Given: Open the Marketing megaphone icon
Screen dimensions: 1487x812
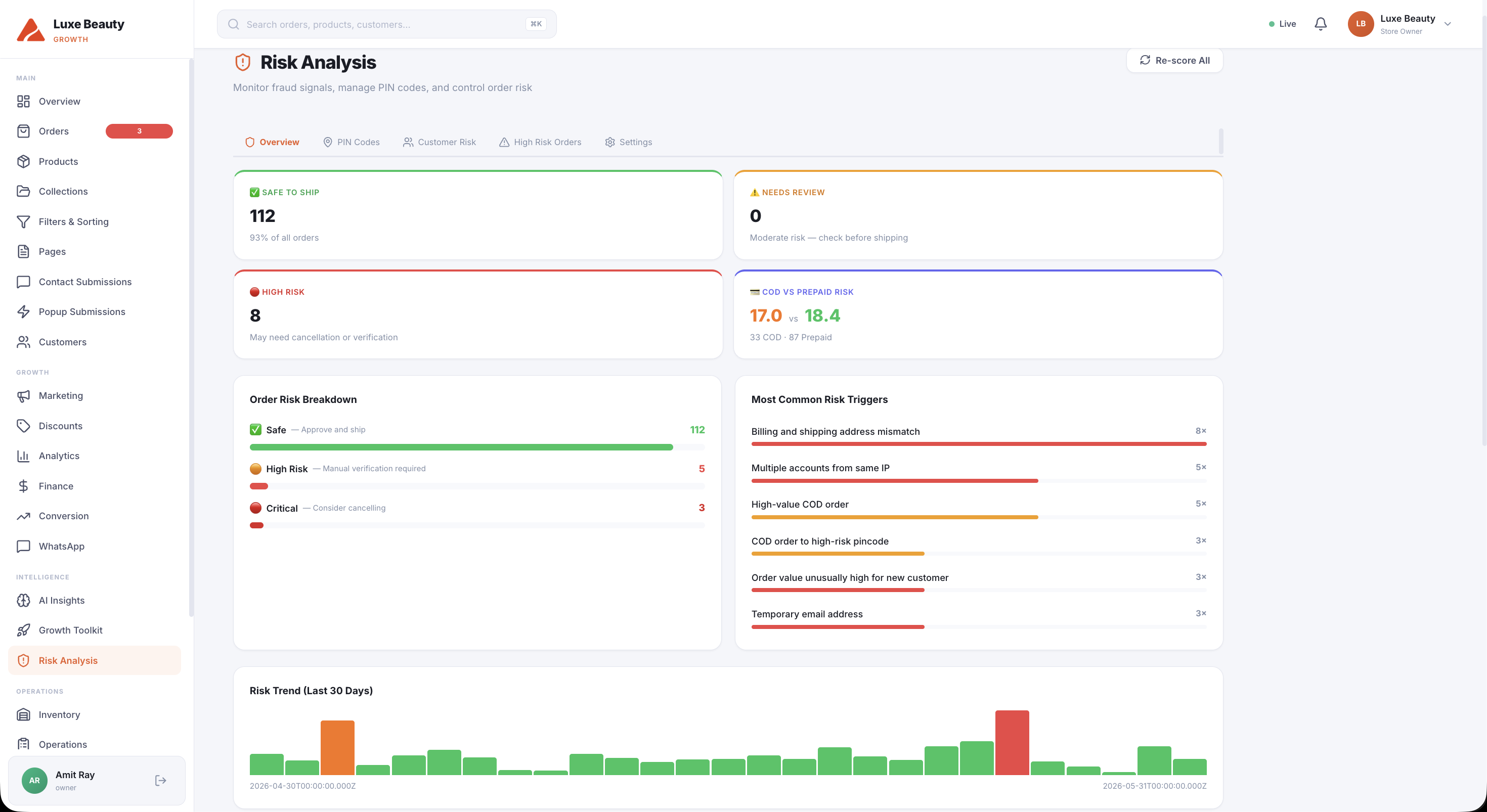Looking at the screenshot, I should (23, 395).
